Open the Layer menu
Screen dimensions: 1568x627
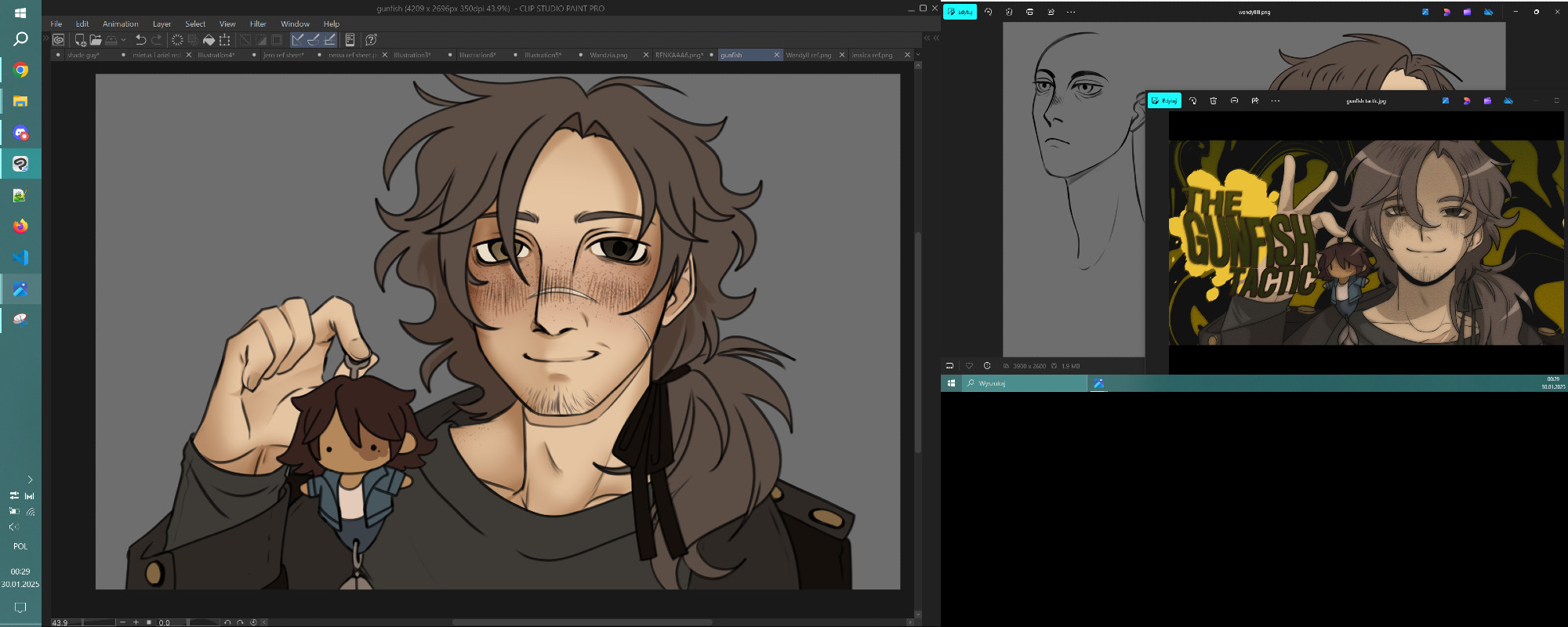162,24
